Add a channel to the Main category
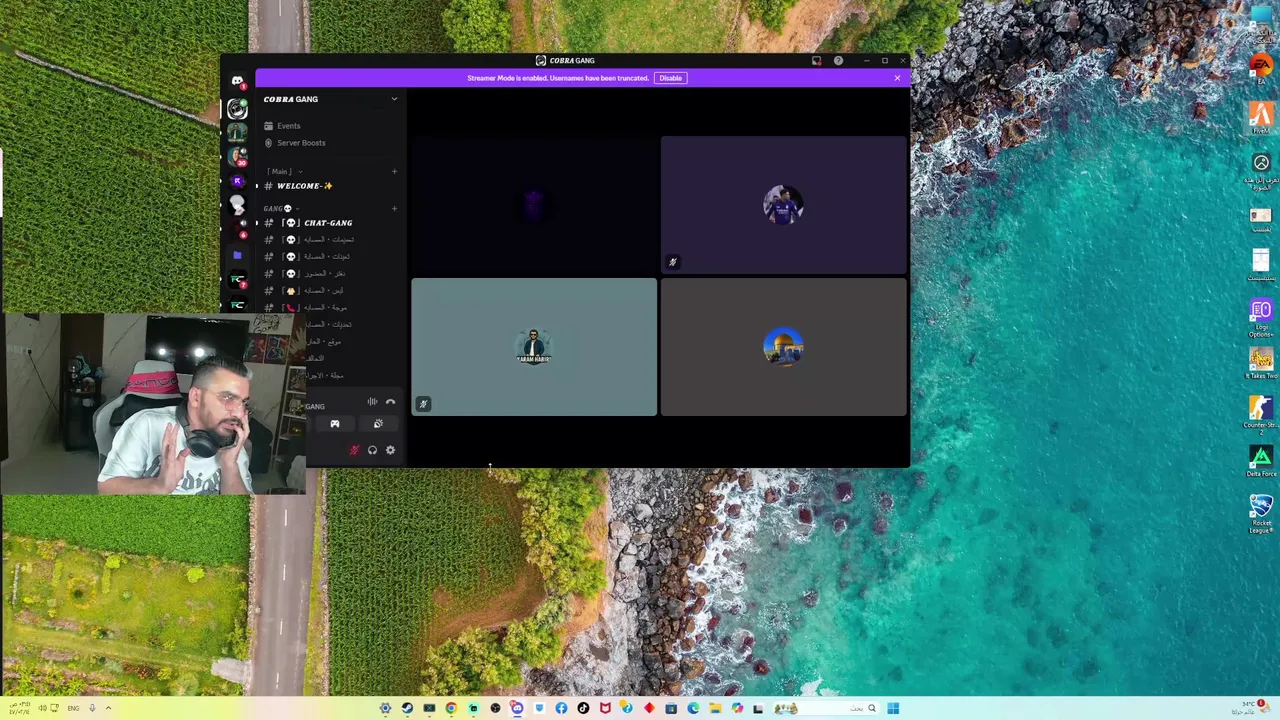Image resolution: width=1280 pixels, height=720 pixels. coord(394,171)
